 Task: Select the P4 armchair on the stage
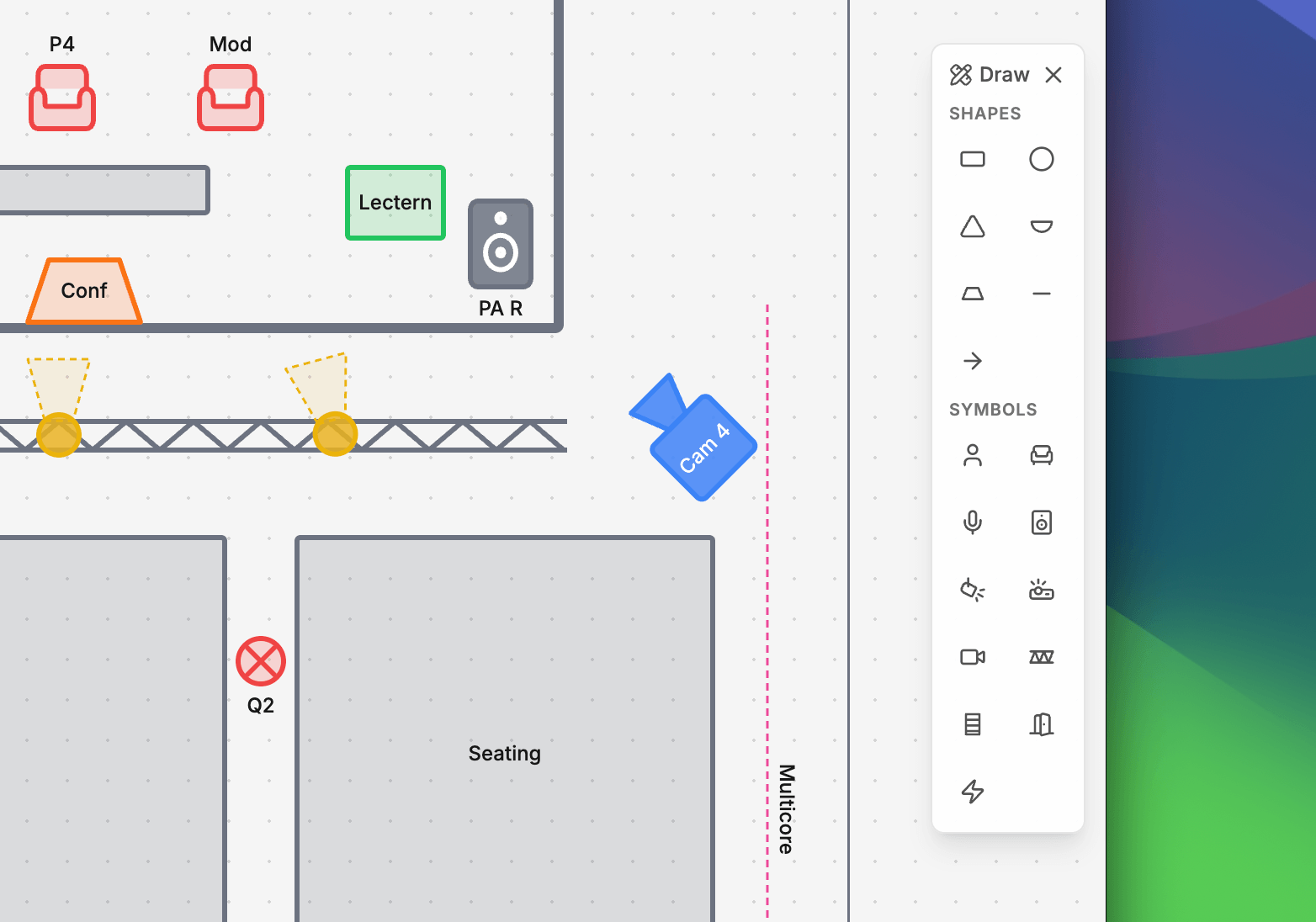pyautogui.click(x=62, y=98)
